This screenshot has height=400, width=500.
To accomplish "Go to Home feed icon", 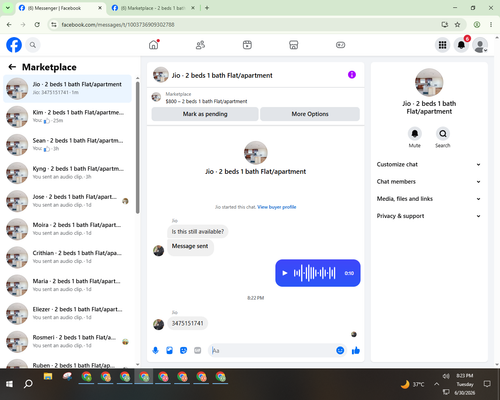I will pos(154,45).
